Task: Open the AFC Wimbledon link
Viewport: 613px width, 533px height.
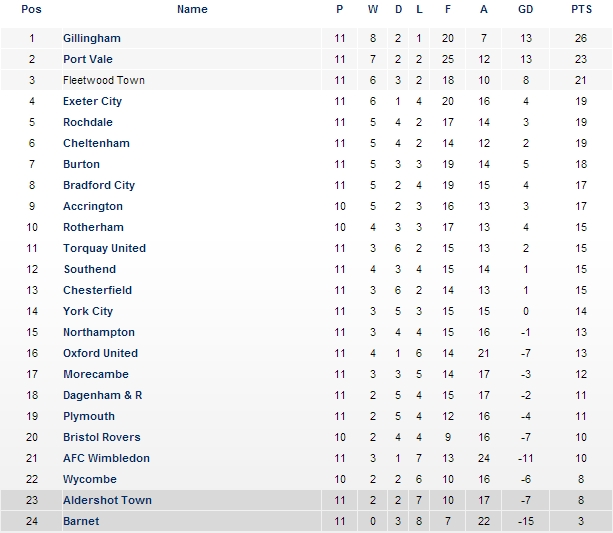Action: click(106, 458)
